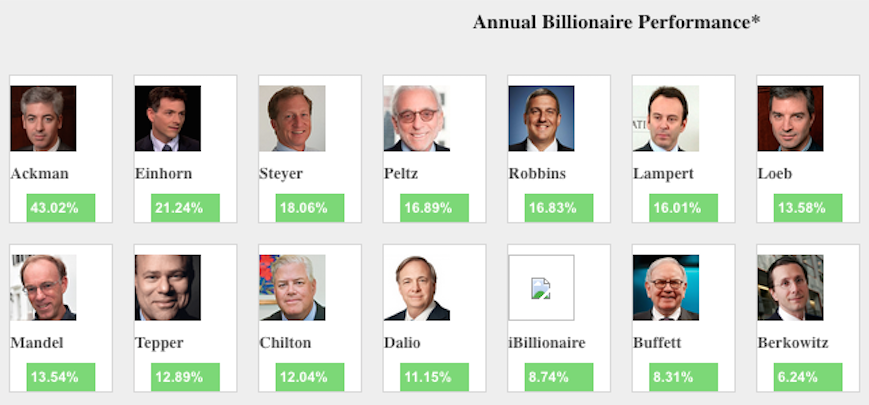Select Steyer's portrait thumbnail

click(292, 118)
